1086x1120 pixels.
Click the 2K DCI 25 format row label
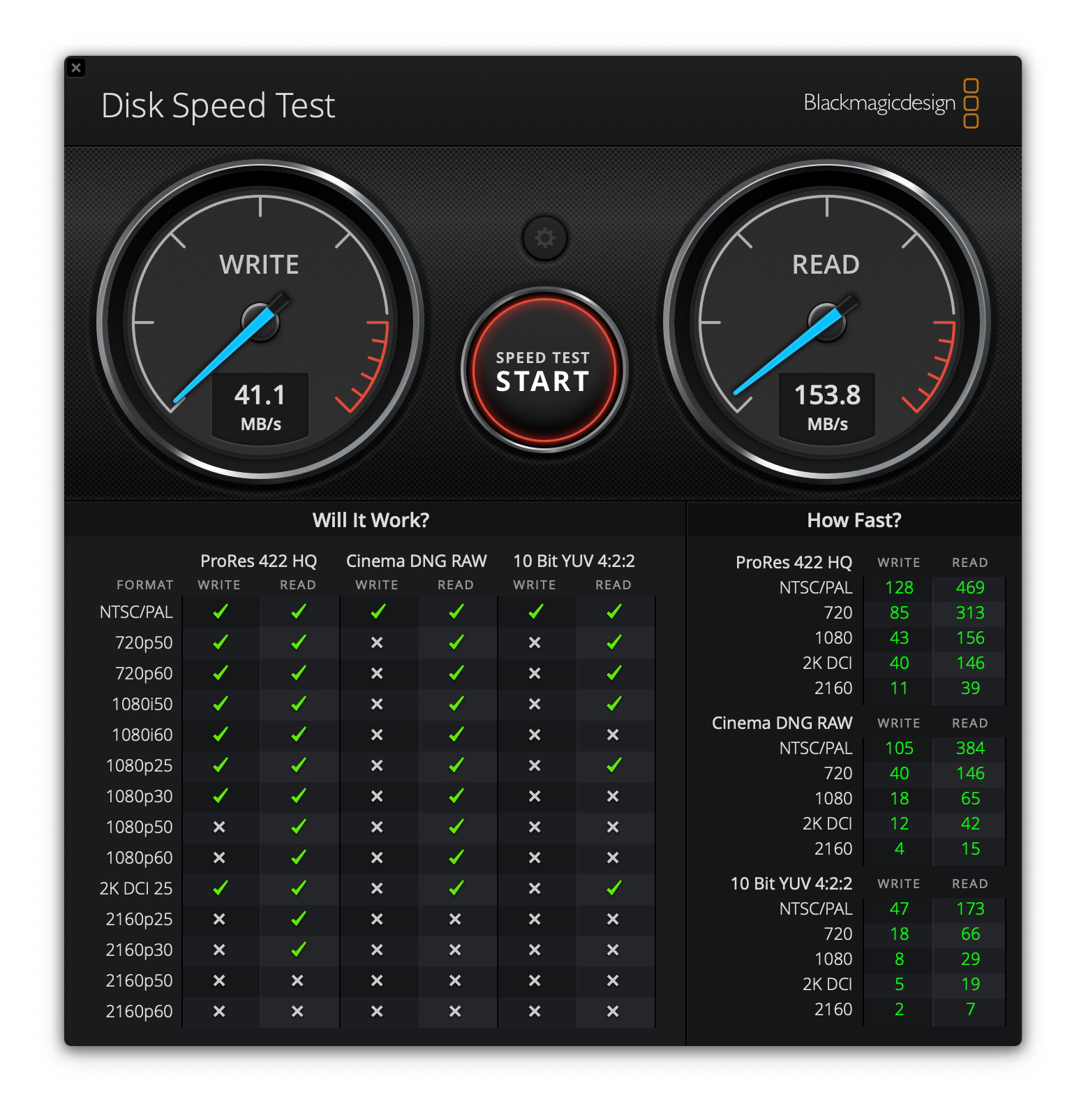pyautogui.click(x=135, y=889)
